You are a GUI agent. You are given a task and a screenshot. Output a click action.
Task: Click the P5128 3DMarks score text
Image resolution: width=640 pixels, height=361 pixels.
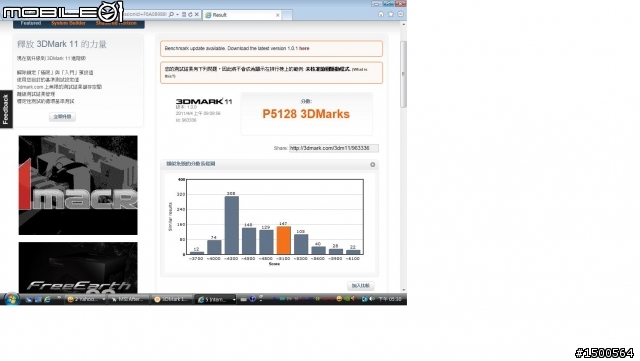click(x=306, y=114)
